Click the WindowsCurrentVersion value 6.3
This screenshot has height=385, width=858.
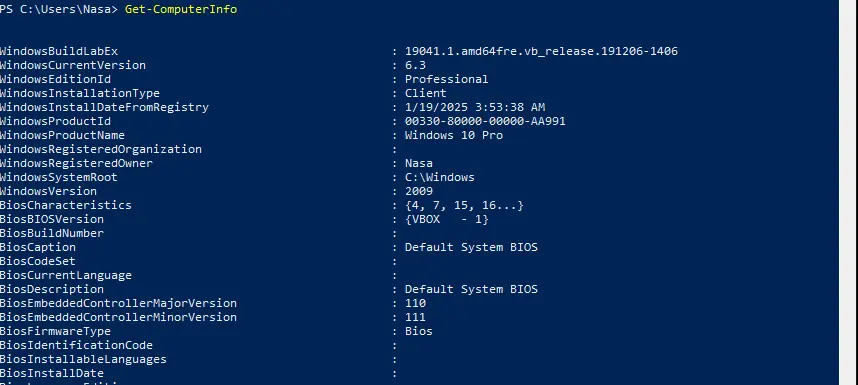415,66
